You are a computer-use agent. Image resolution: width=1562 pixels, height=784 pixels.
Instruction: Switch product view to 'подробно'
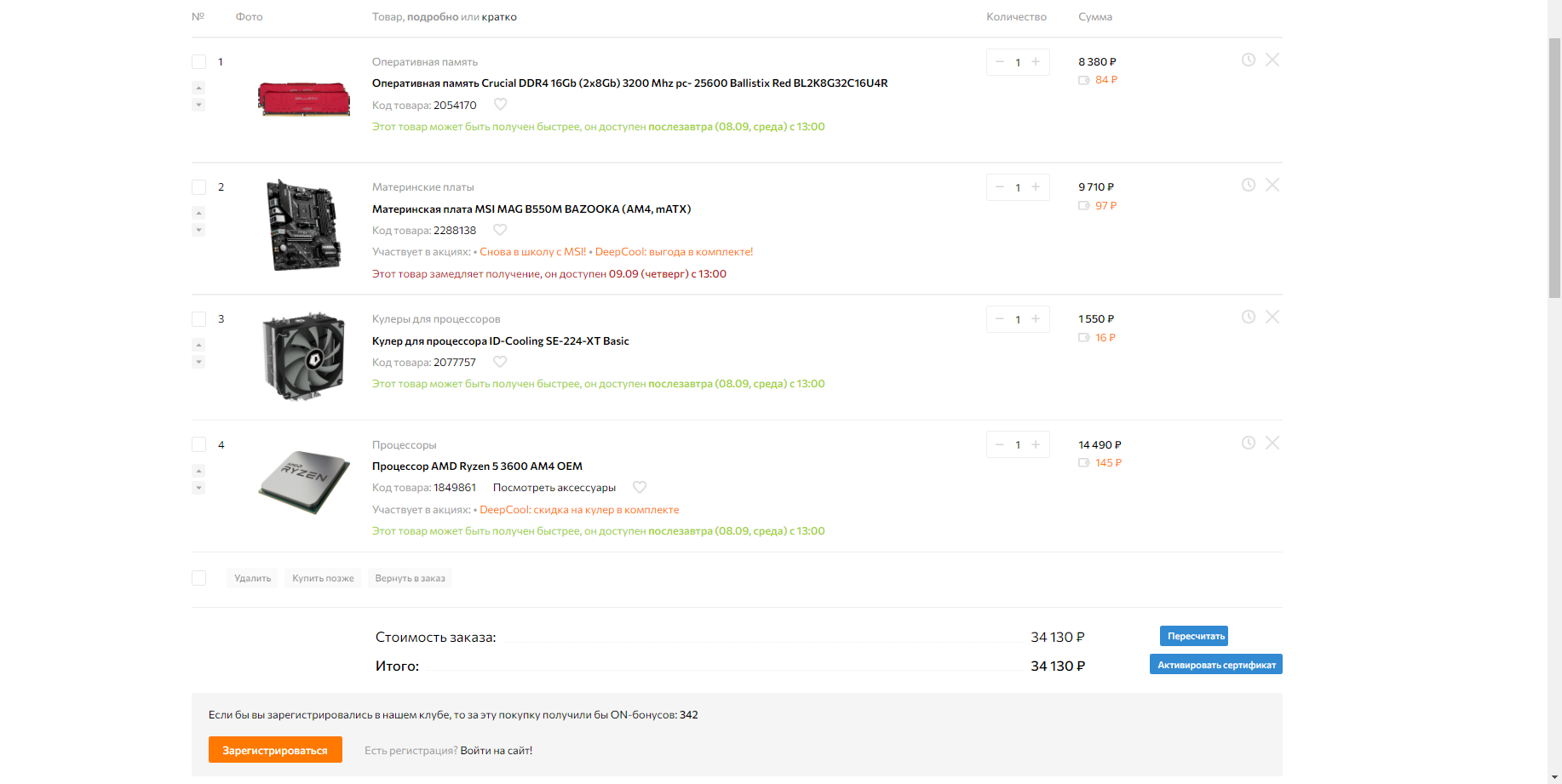coord(433,17)
